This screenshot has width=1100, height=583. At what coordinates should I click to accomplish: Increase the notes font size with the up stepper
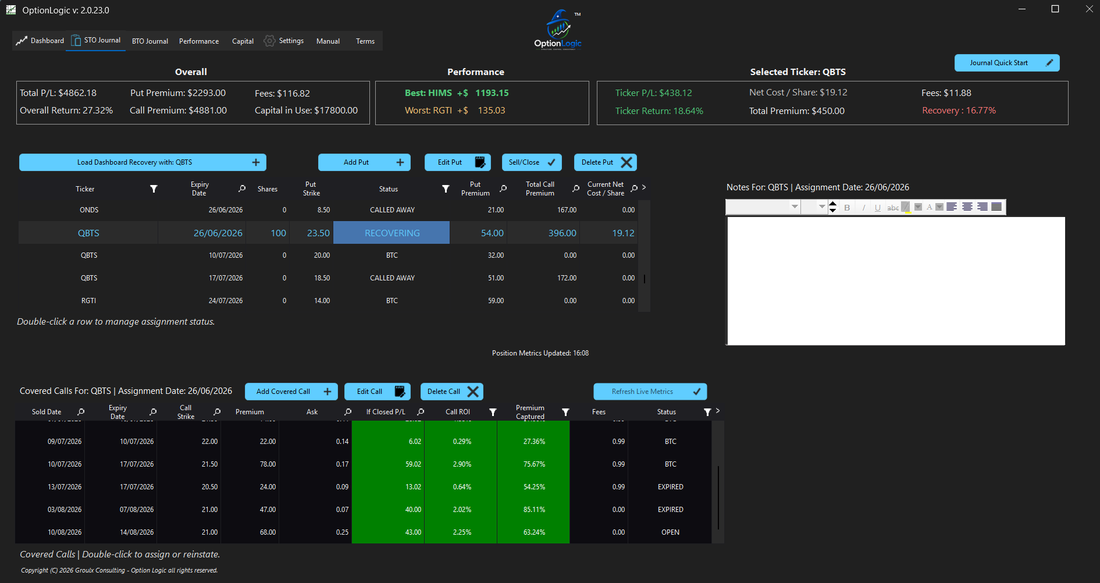tap(833, 203)
